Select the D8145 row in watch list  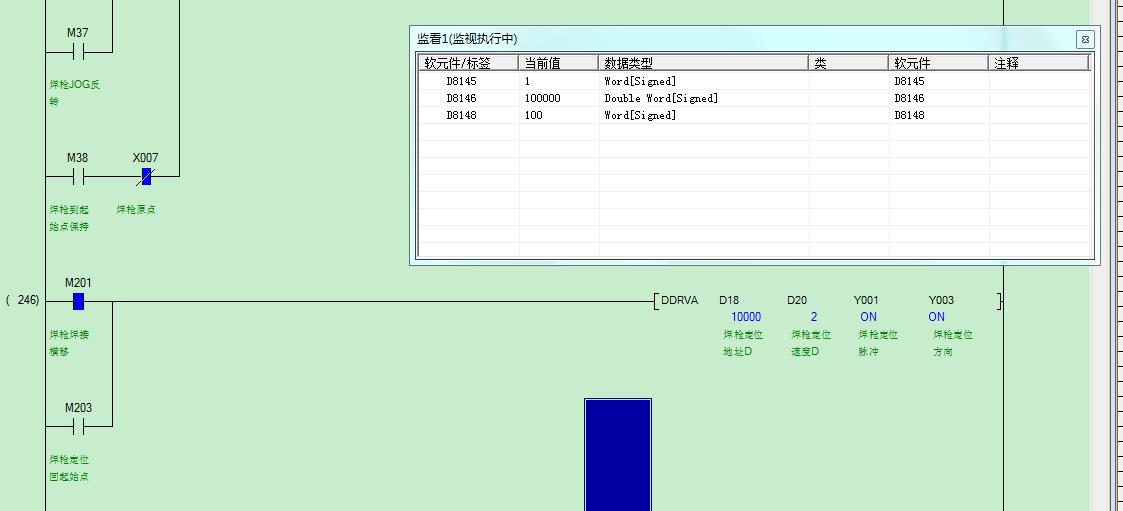pyautogui.click(x=461, y=81)
